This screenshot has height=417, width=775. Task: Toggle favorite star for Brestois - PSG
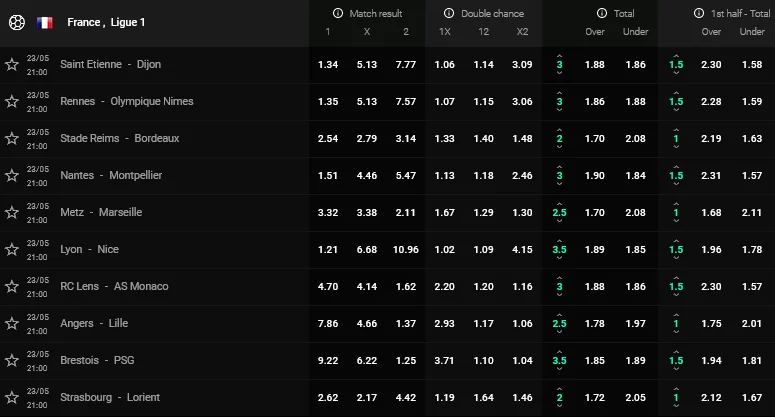[x=12, y=360]
